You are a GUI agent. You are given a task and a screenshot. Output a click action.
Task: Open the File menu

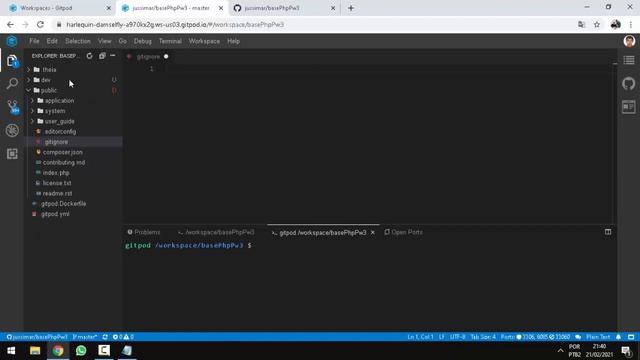click(34, 41)
